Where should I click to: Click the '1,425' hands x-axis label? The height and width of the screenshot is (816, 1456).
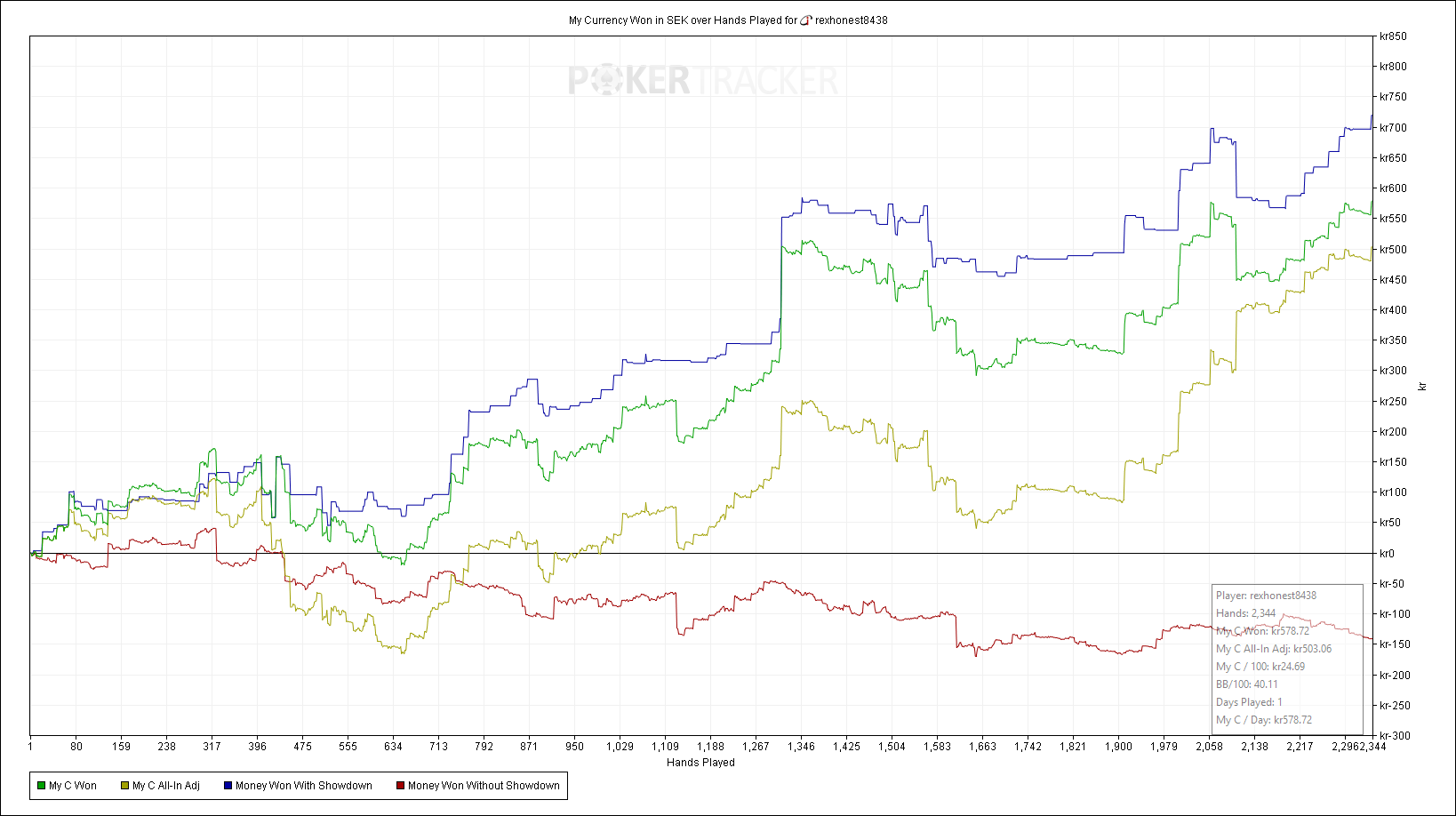point(846,747)
